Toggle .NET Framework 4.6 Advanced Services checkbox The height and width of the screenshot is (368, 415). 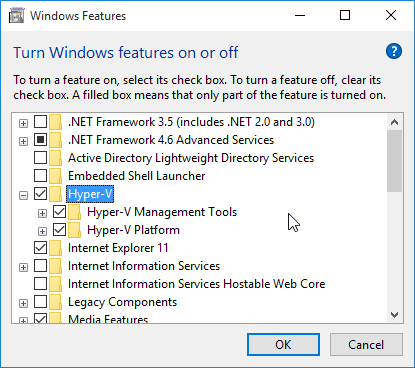point(40,140)
